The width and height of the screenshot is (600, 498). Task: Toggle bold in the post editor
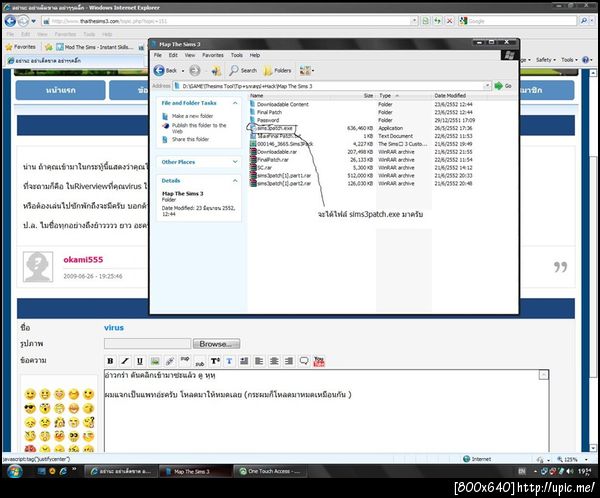tap(110, 361)
